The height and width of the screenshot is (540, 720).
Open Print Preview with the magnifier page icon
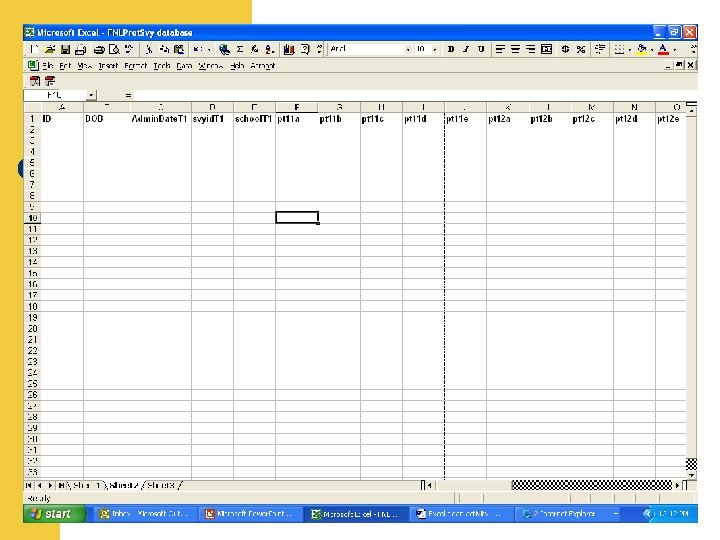tap(114, 49)
